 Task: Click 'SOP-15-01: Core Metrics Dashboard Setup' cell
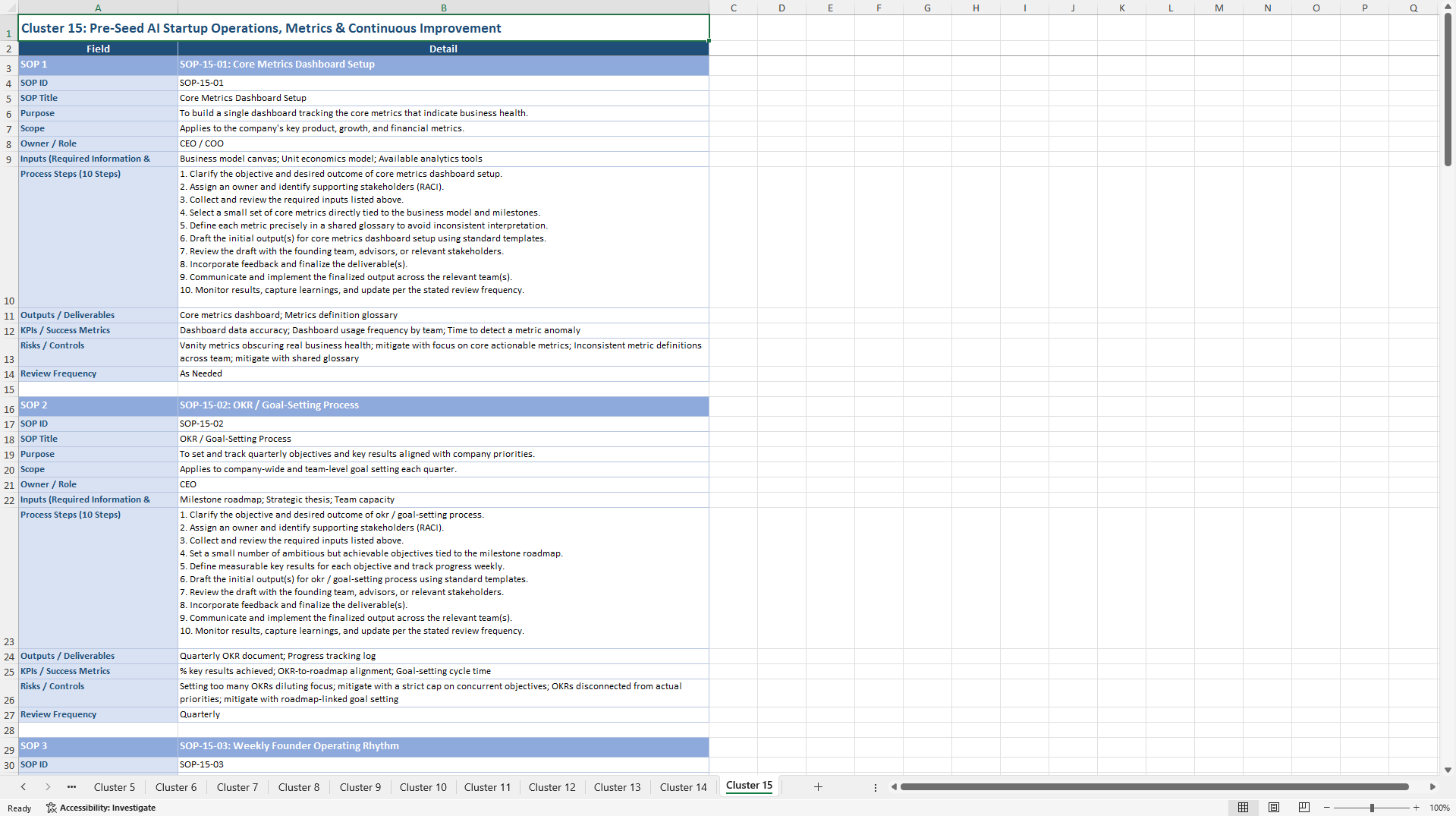coord(444,65)
